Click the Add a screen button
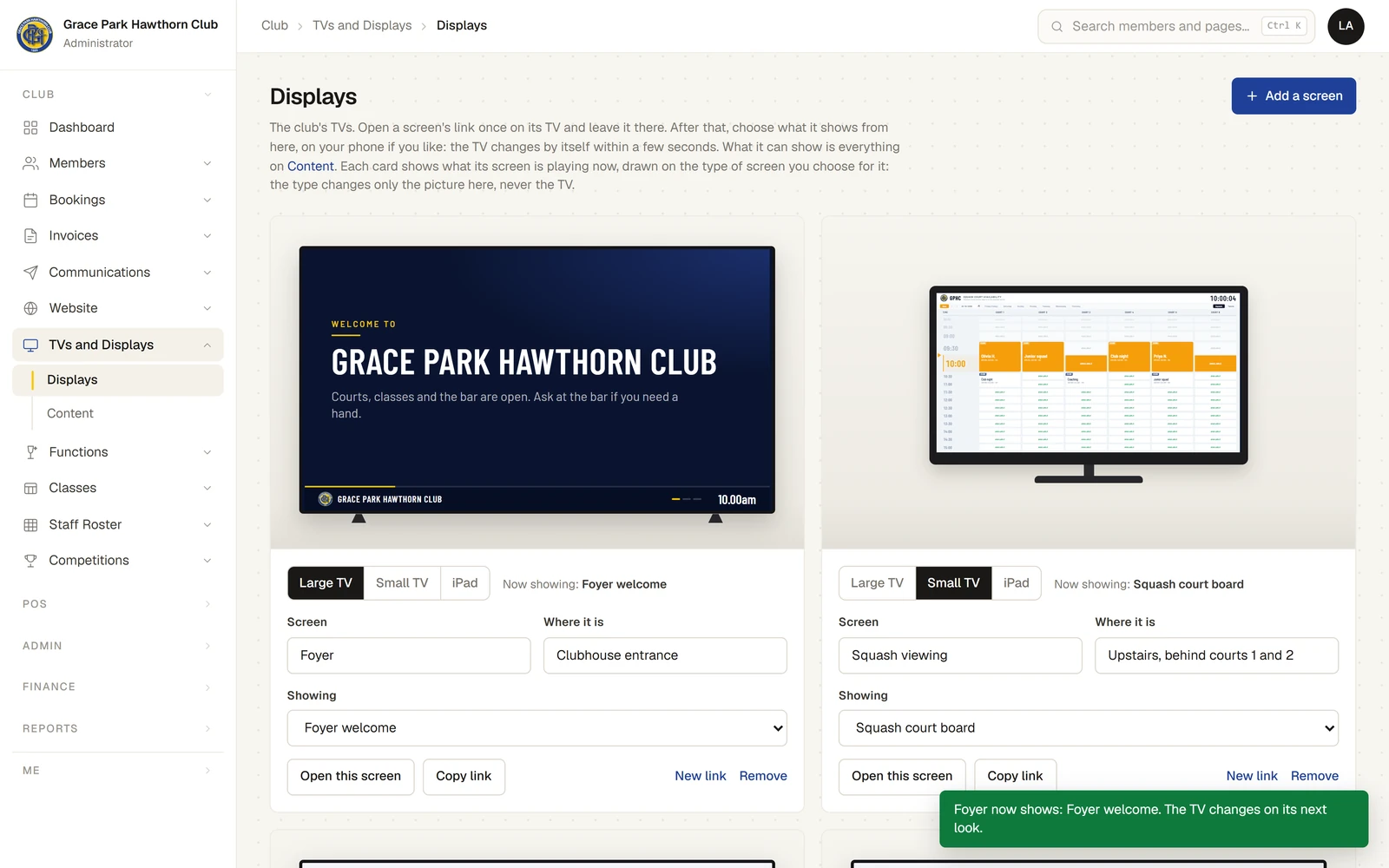Screen dimensions: 1389x868 (x=1294, y=96)
